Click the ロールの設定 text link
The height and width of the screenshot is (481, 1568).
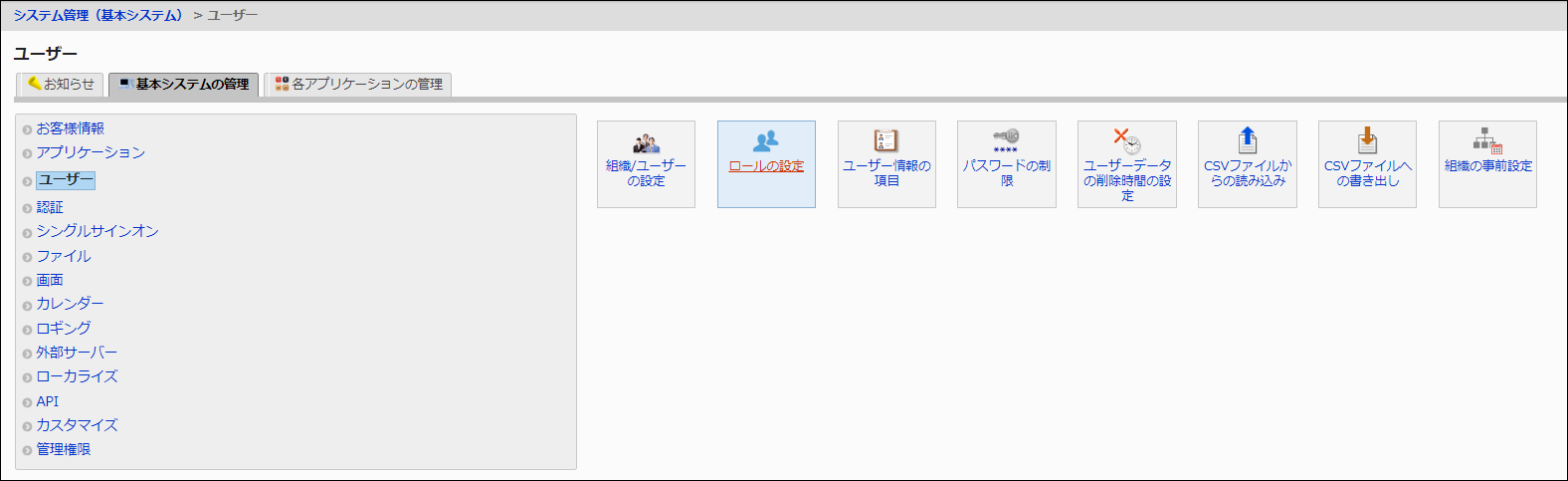766,166
